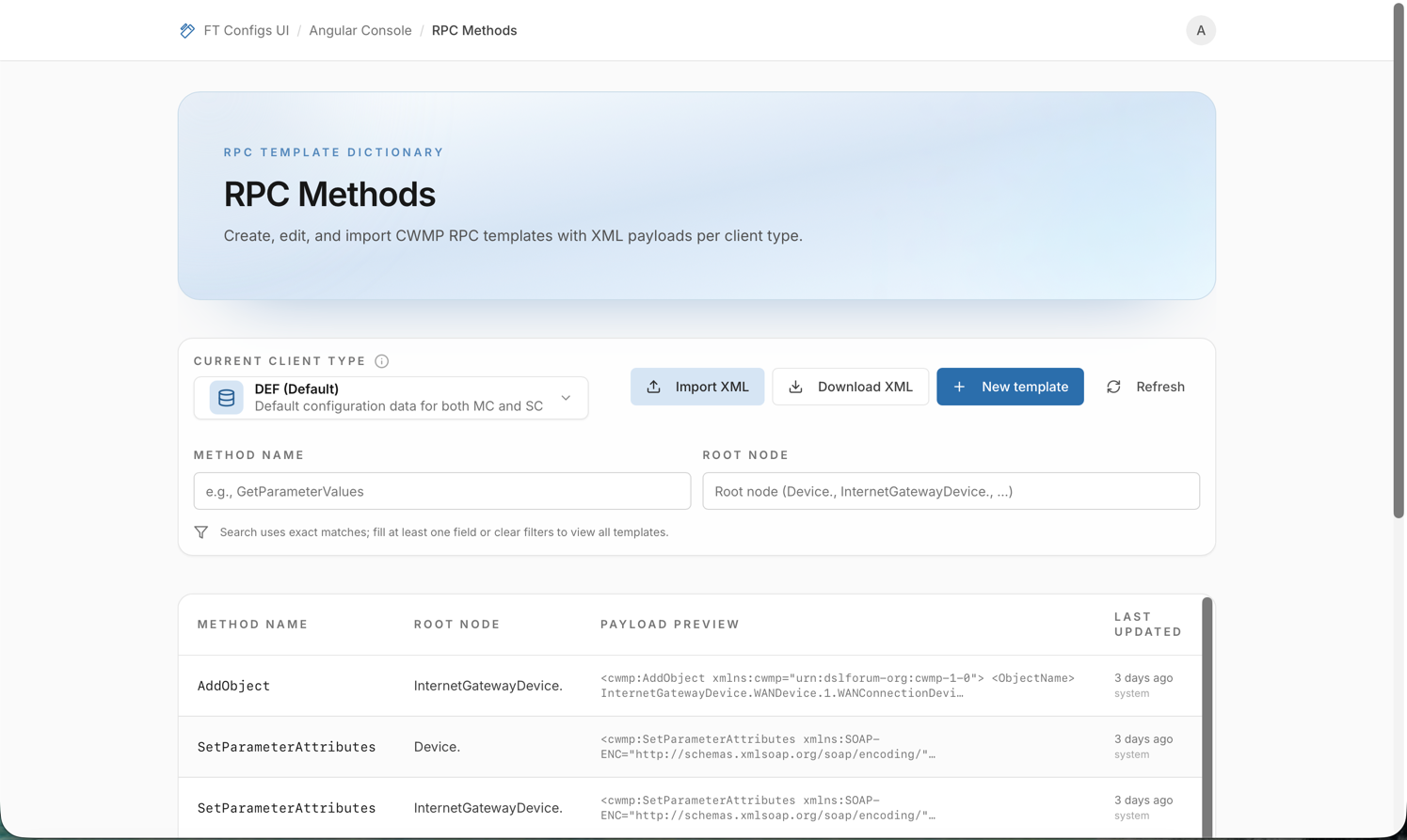Click the 'DEF (Default)' client type label
This screenshot has width=1407, height=840.
(296, 388)
